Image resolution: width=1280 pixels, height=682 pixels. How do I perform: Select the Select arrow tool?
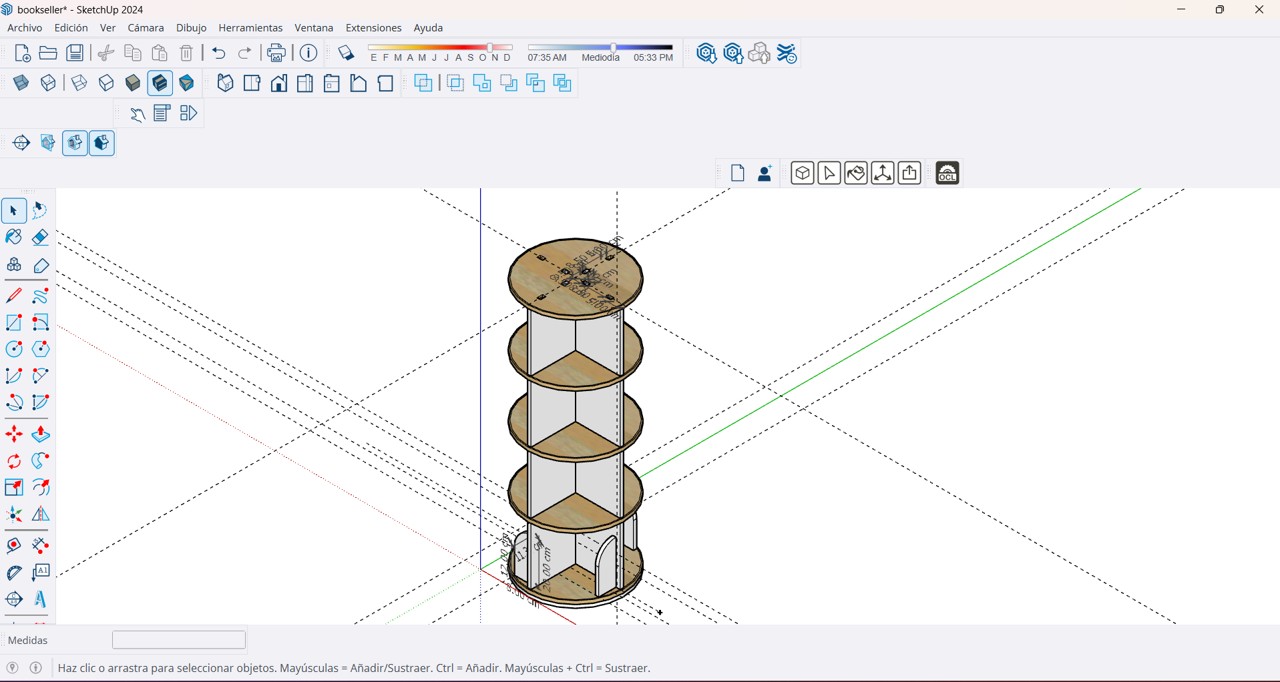click(x=14, y=211)
